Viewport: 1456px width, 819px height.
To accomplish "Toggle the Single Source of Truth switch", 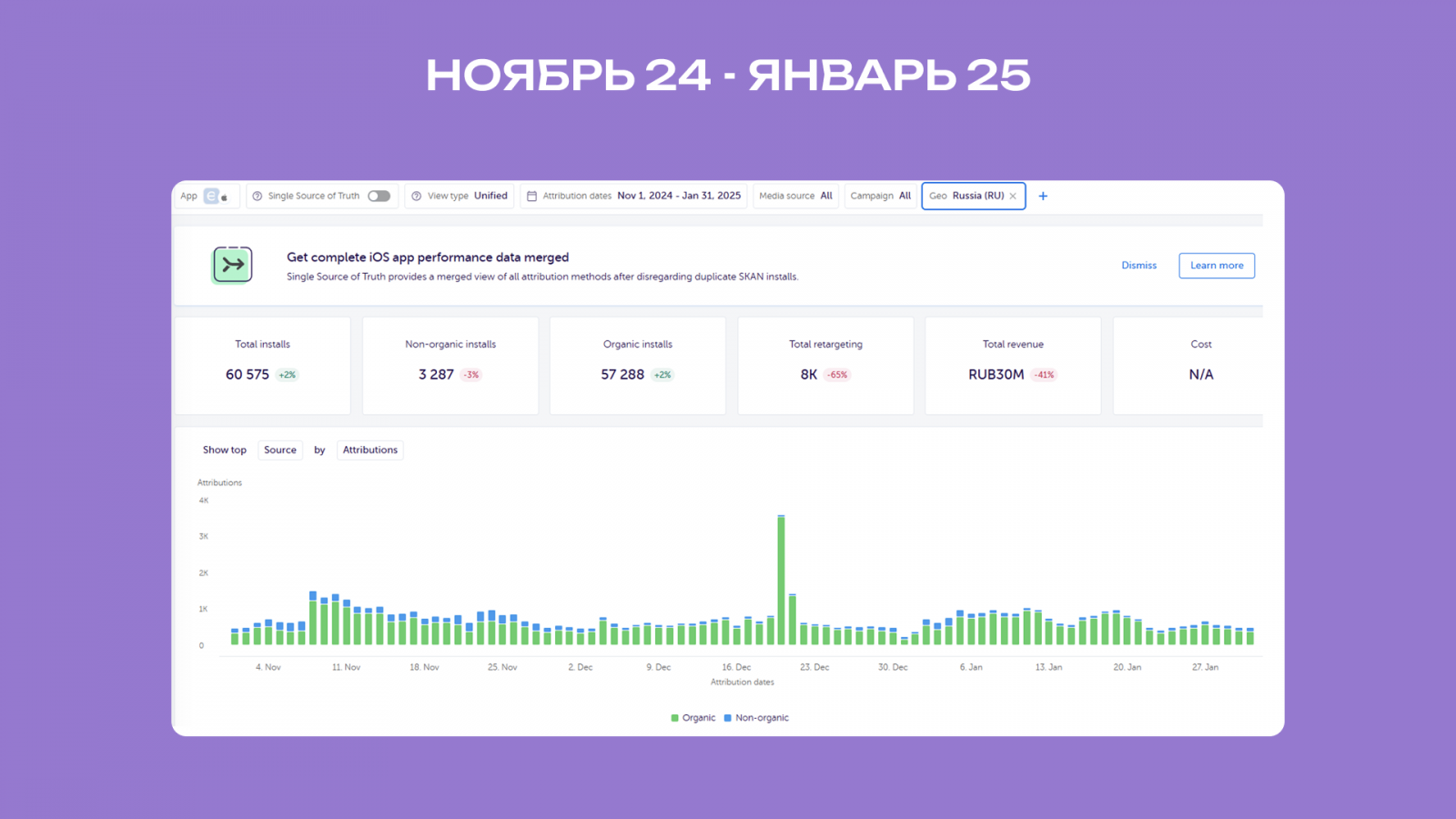I will click(x=379, y=196).
